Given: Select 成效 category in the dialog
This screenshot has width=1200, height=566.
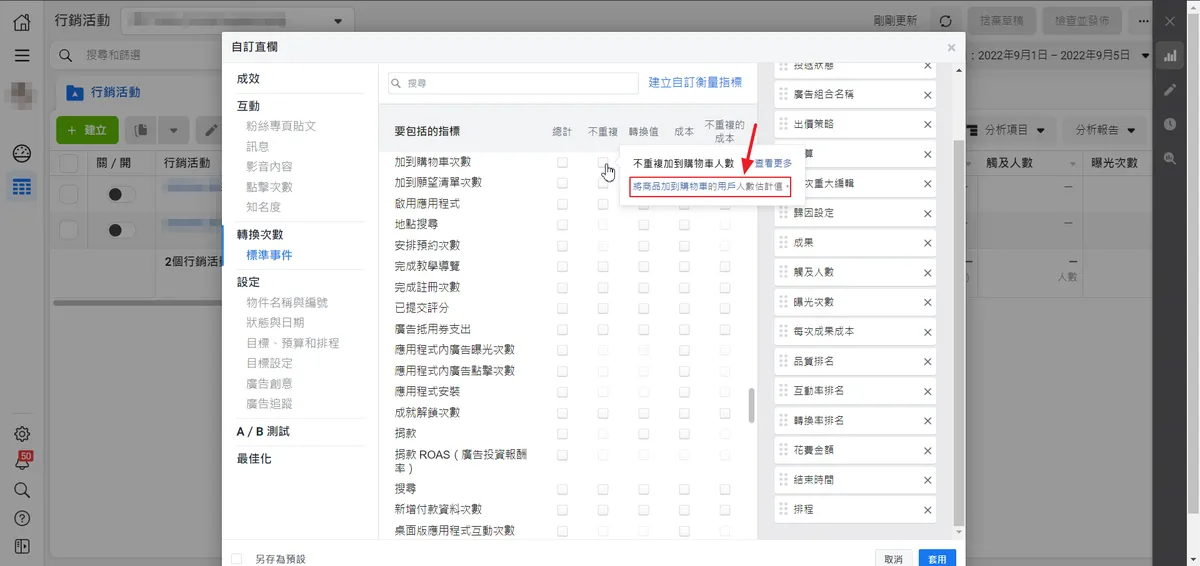Looking at the screenshot, I should click(x=248, y=79).
